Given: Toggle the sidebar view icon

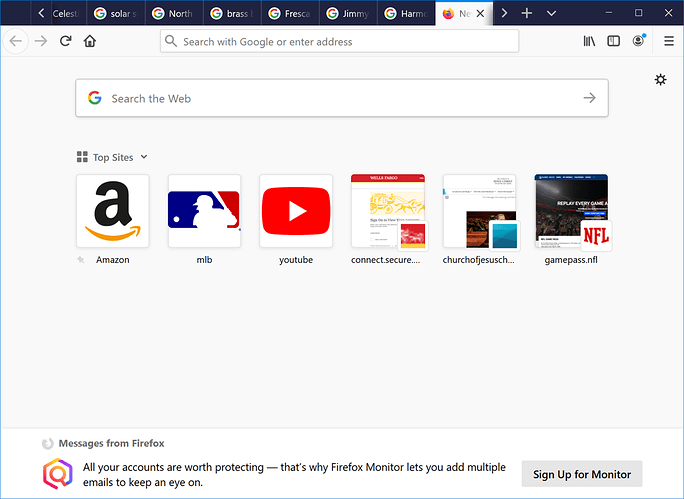Looking at the screenshot, I should (613, 41).
